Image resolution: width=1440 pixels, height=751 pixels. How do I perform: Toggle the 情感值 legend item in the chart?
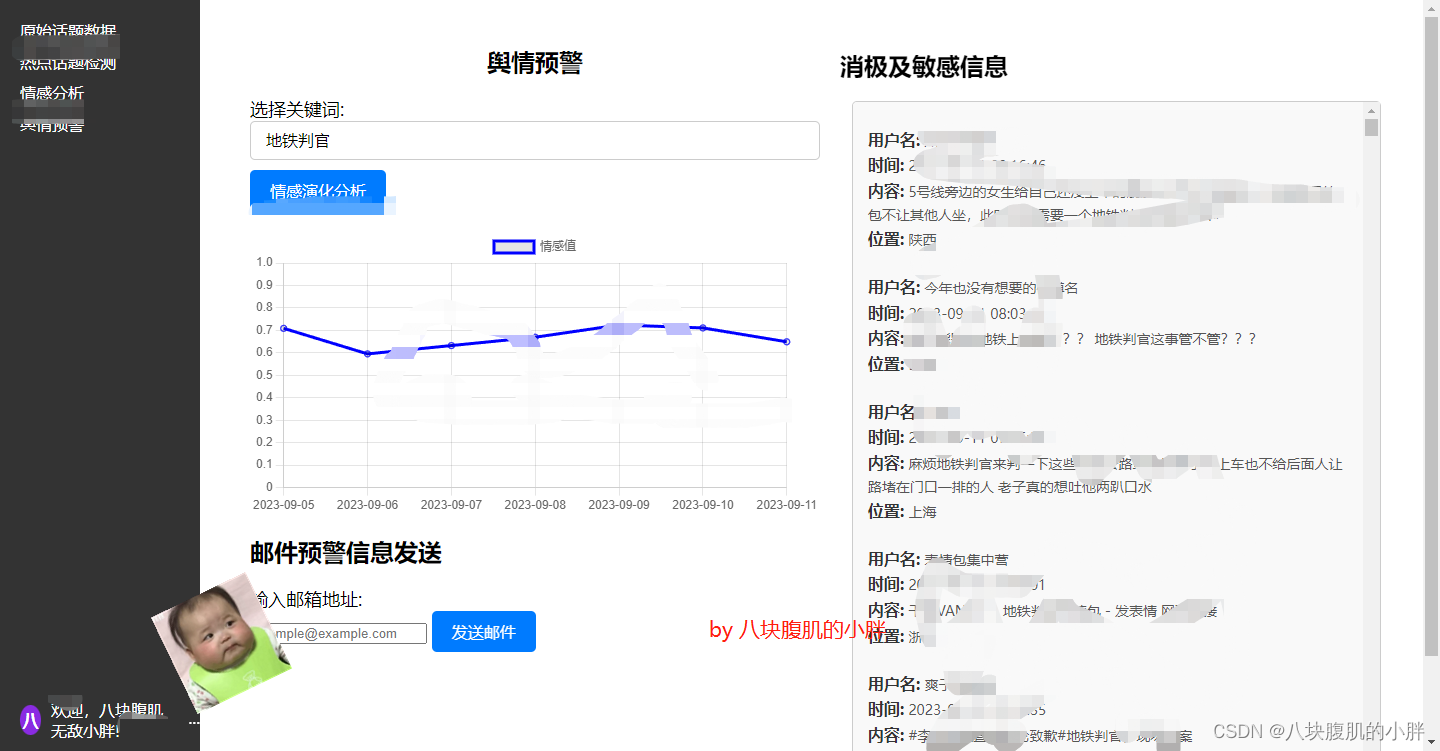[x=534, y=246]
